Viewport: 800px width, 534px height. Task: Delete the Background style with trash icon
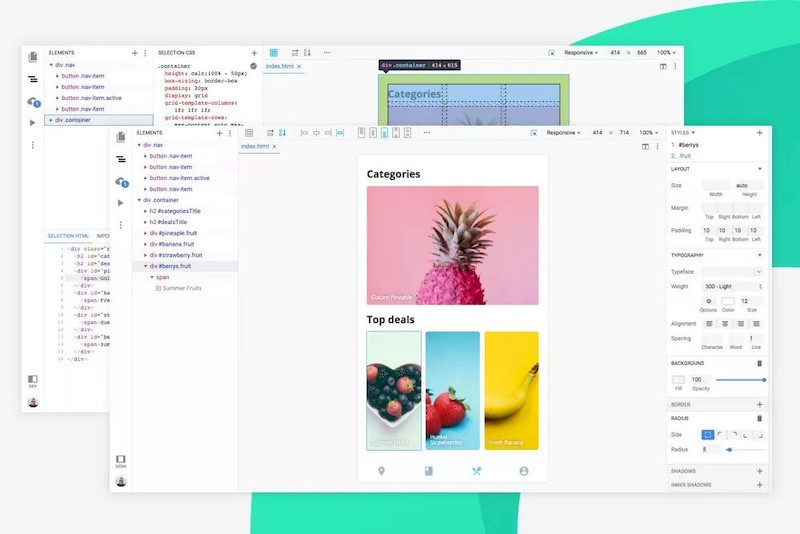point(759,363)
